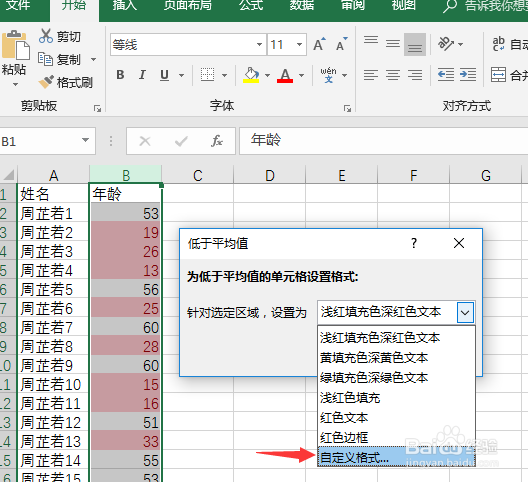Switch to the 公式 tab
The image size is (528, 482).
(x=251, y=5)
